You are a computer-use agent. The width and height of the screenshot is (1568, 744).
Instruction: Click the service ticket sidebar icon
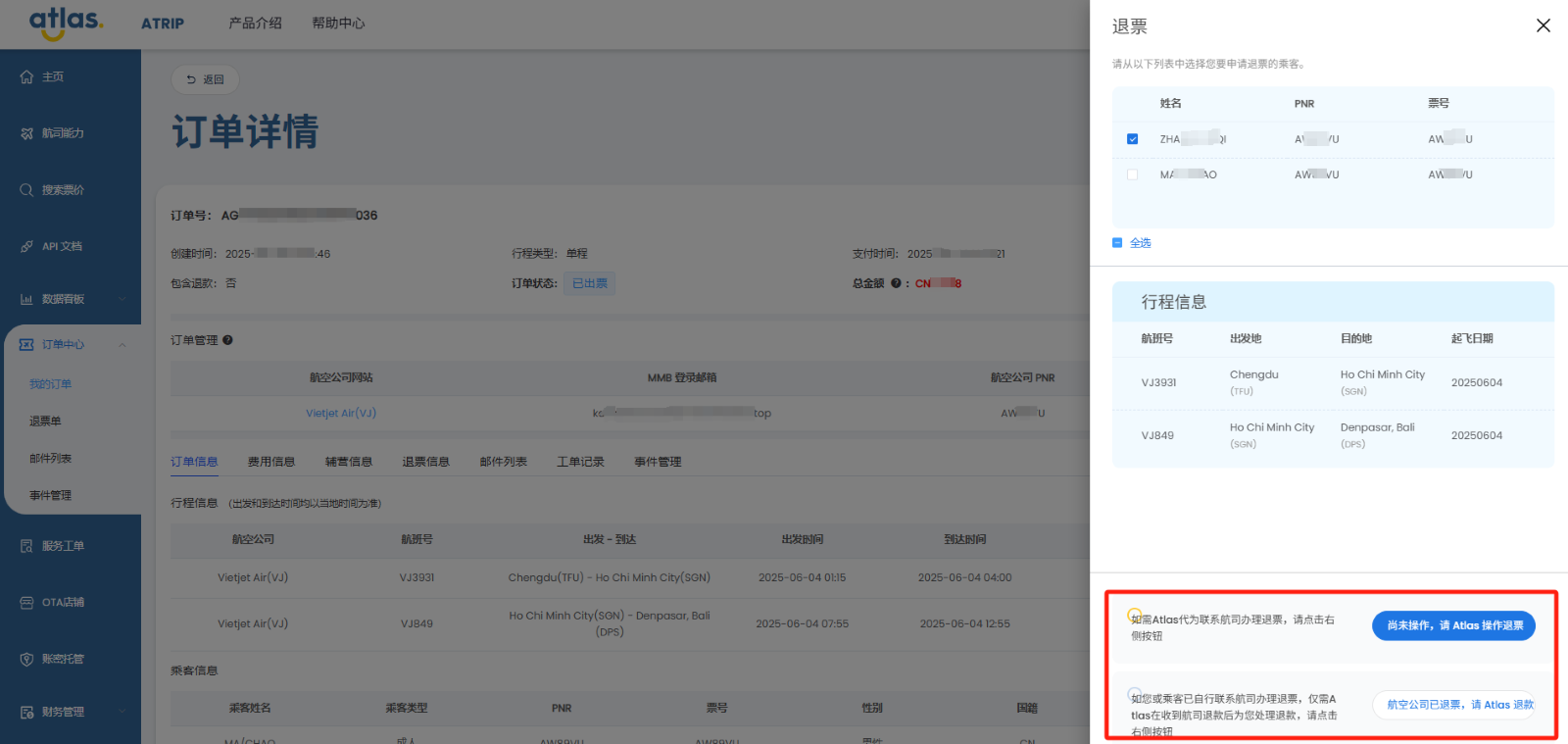coord(26,546)
